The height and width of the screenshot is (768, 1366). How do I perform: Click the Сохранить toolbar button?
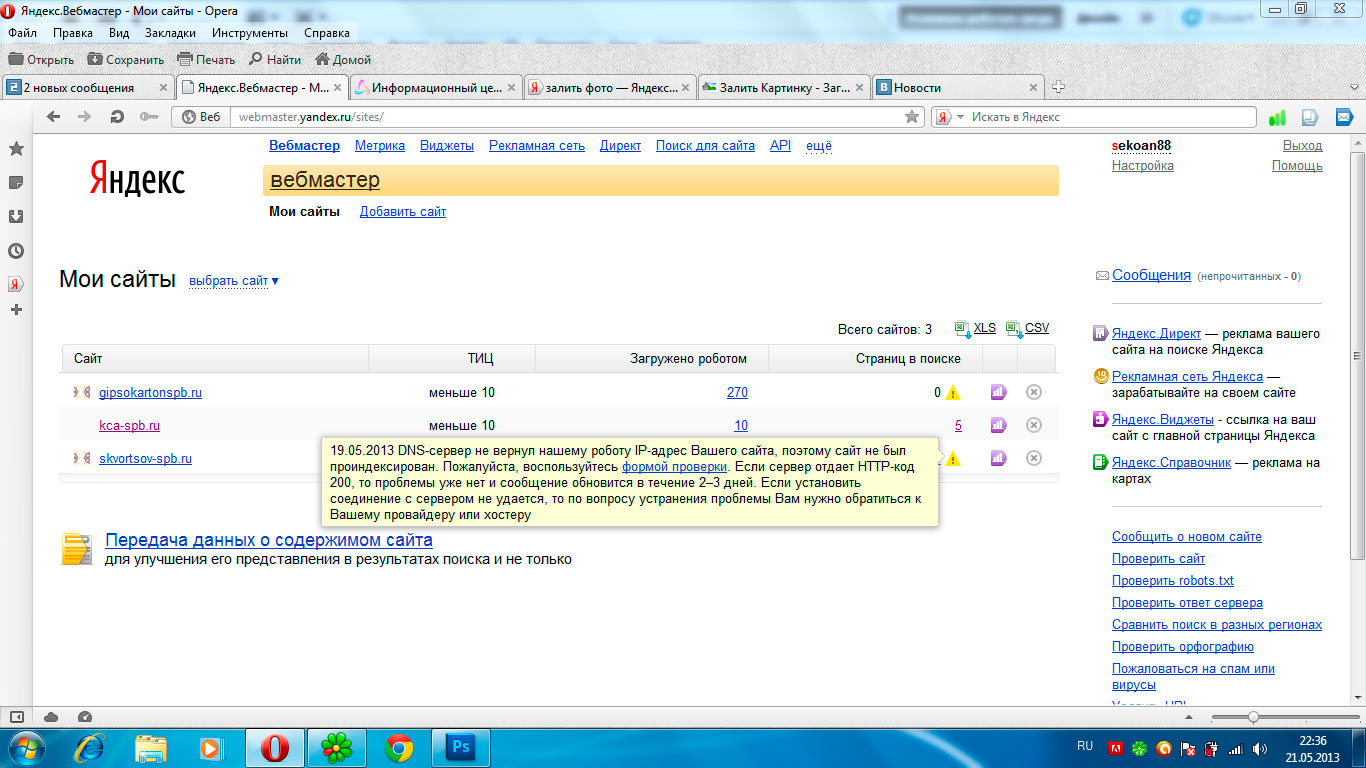point(125,59)
